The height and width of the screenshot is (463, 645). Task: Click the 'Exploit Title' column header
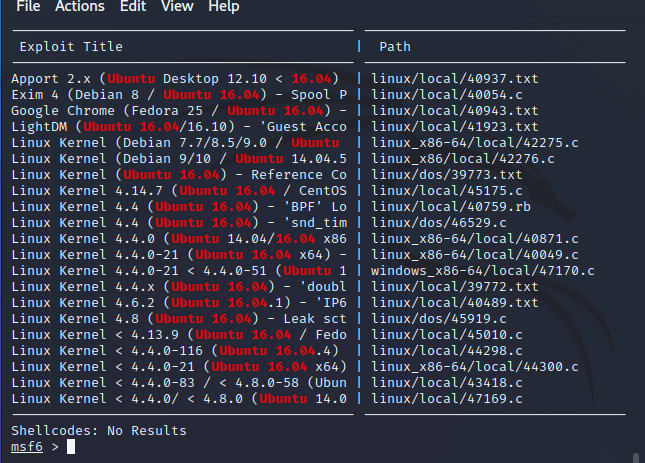[71, 46]
